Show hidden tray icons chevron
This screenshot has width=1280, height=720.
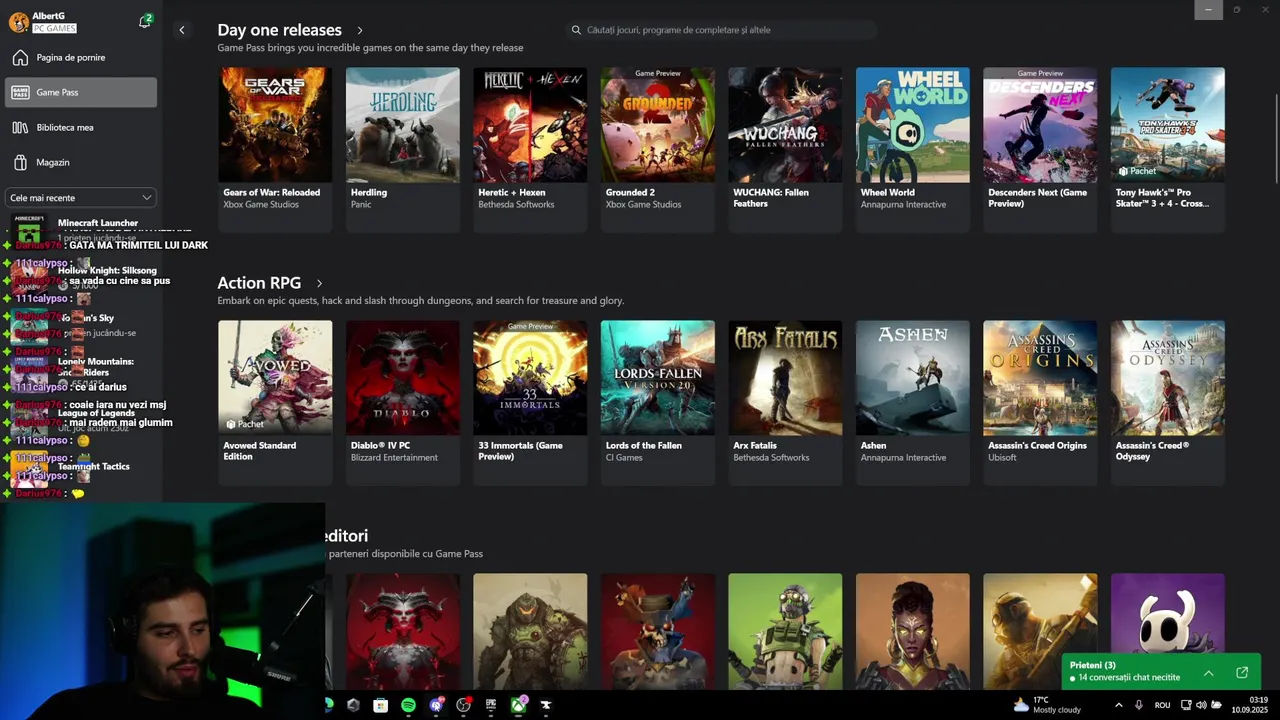pyautogui.click(x=1118, y=705)
